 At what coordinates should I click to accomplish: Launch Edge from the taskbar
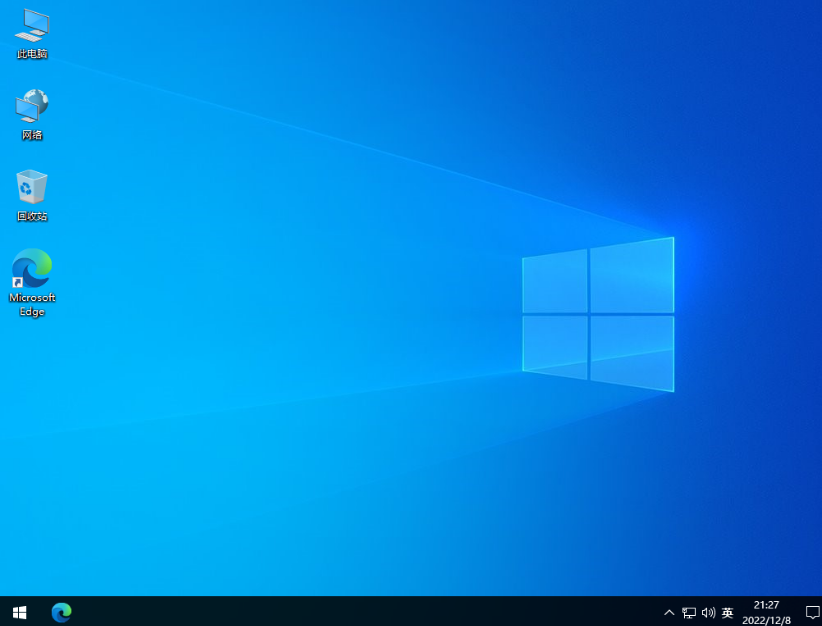pyautogui.click(x=61, y=612)
